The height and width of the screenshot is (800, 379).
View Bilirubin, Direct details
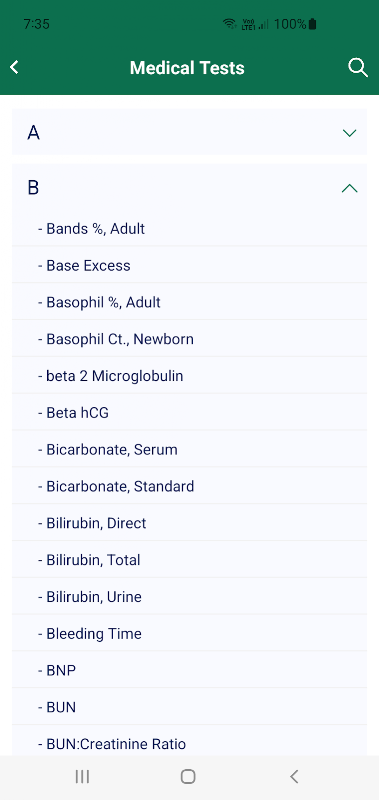point(189,523)
